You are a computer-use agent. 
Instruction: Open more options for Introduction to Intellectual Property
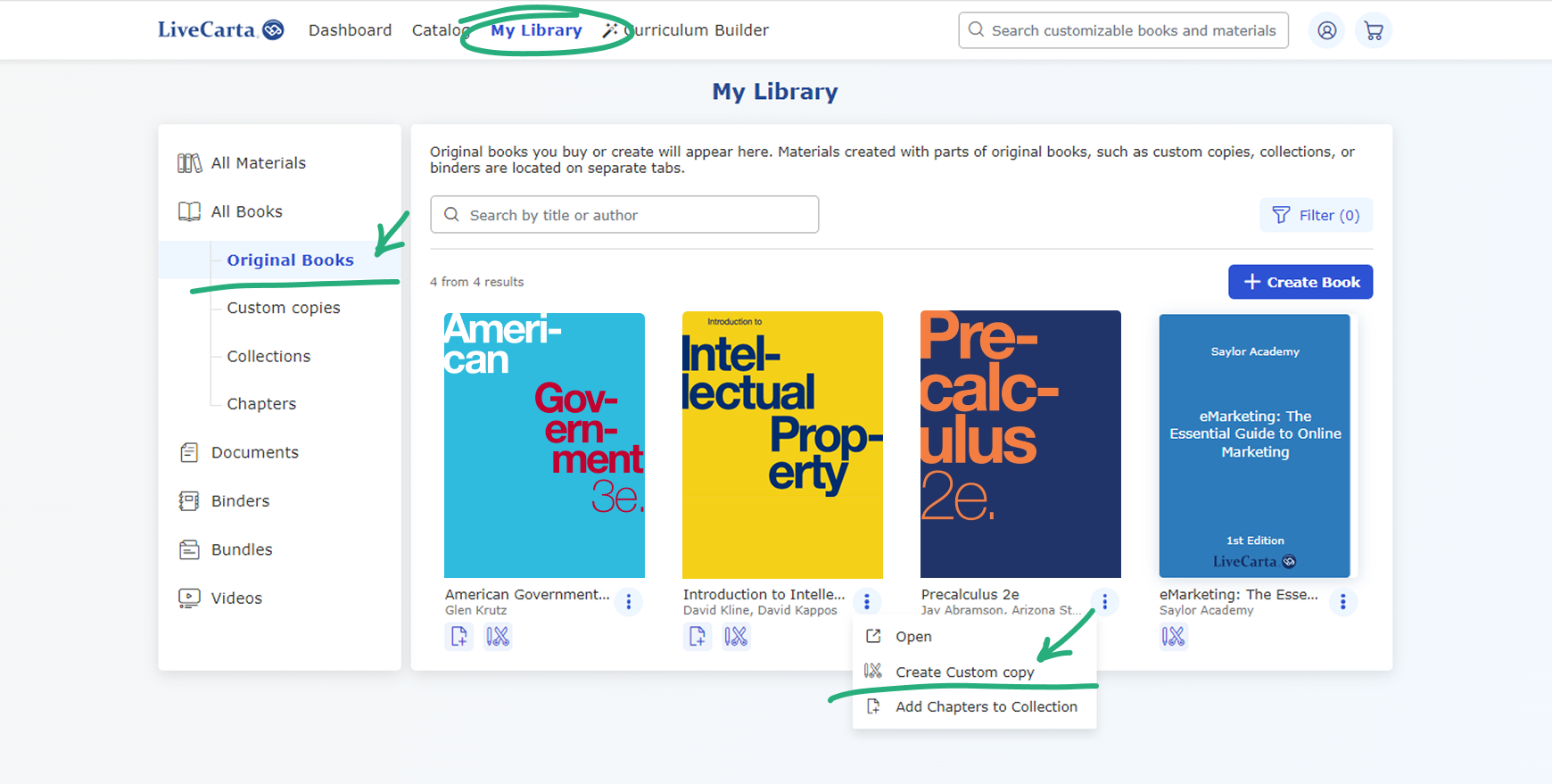pyautogui.click(x=867, y=602)
